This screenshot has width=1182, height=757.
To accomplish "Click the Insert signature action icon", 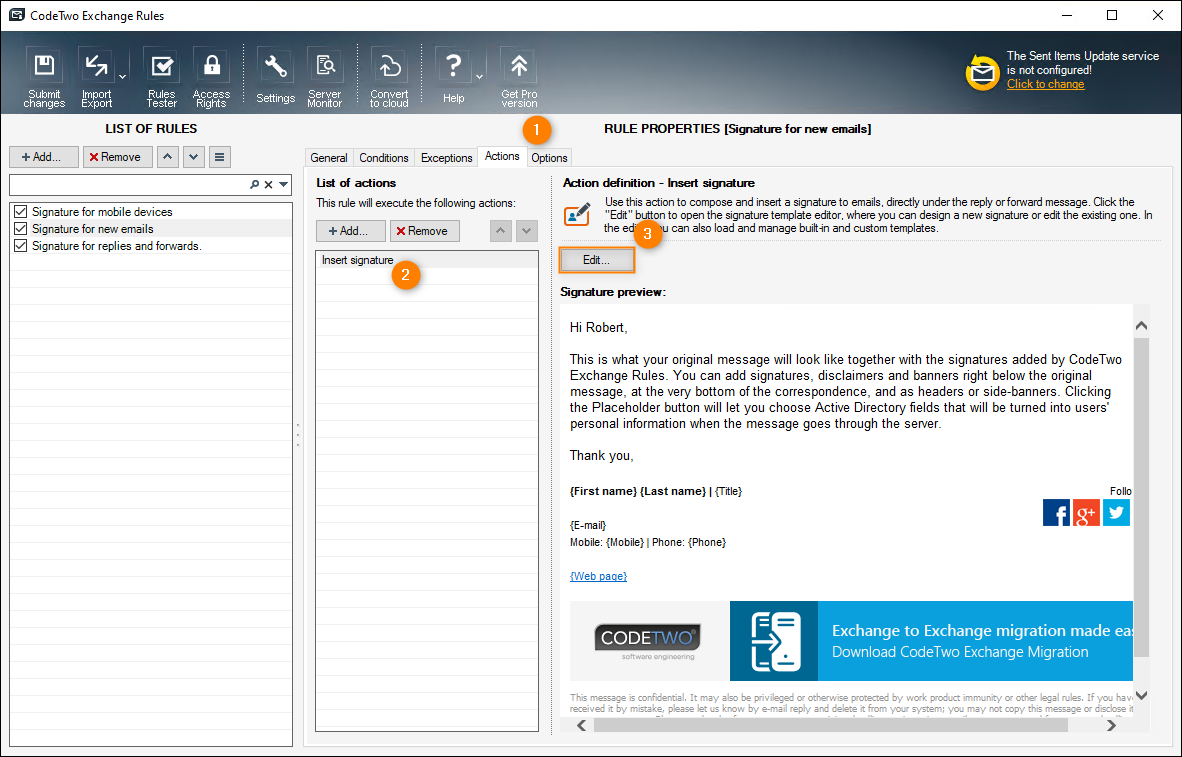I will coord(577,214).
